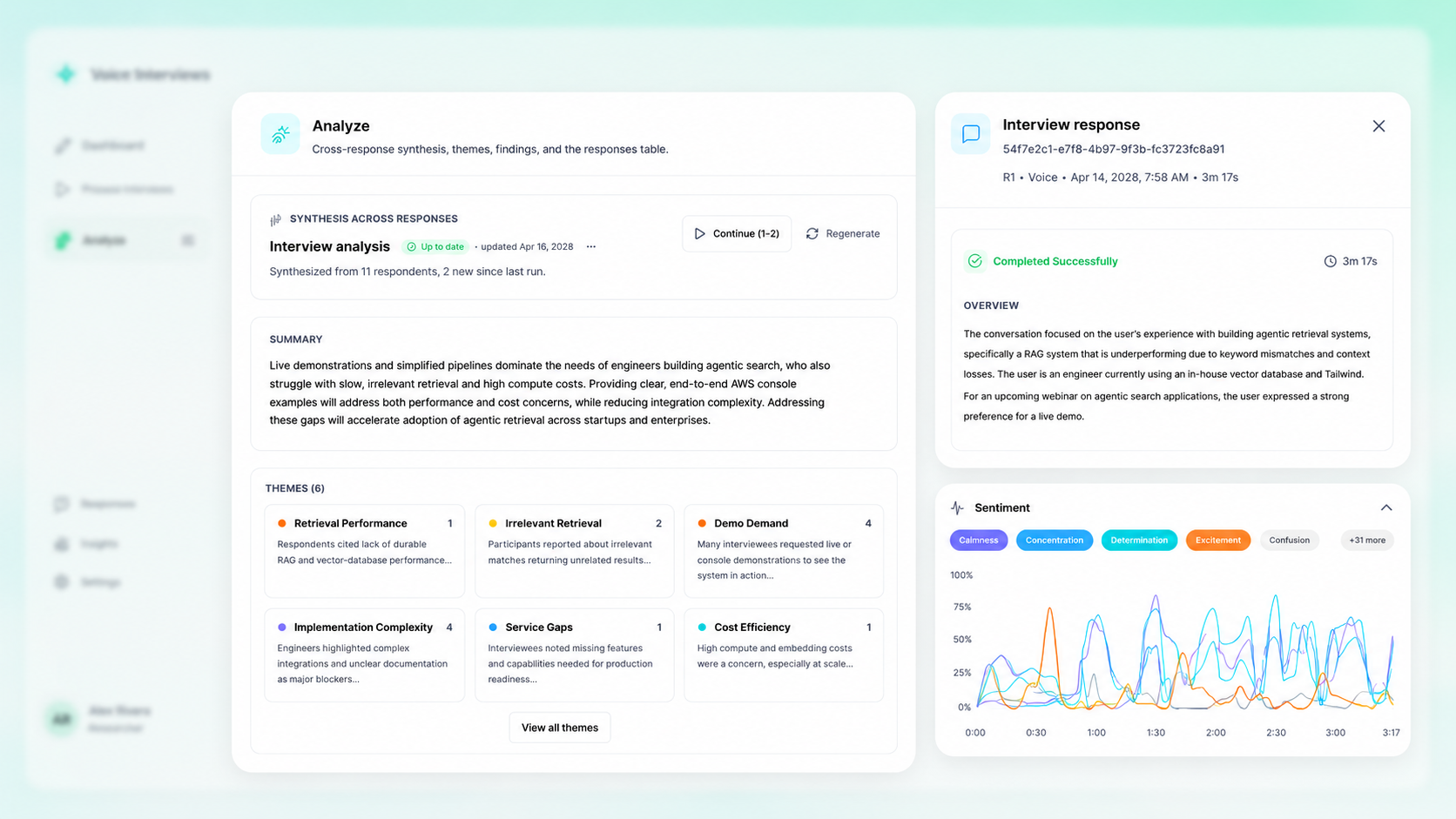Click the play icon in Continue button
This screenshot has height=819, width=1456.
[x=699, y=233]
